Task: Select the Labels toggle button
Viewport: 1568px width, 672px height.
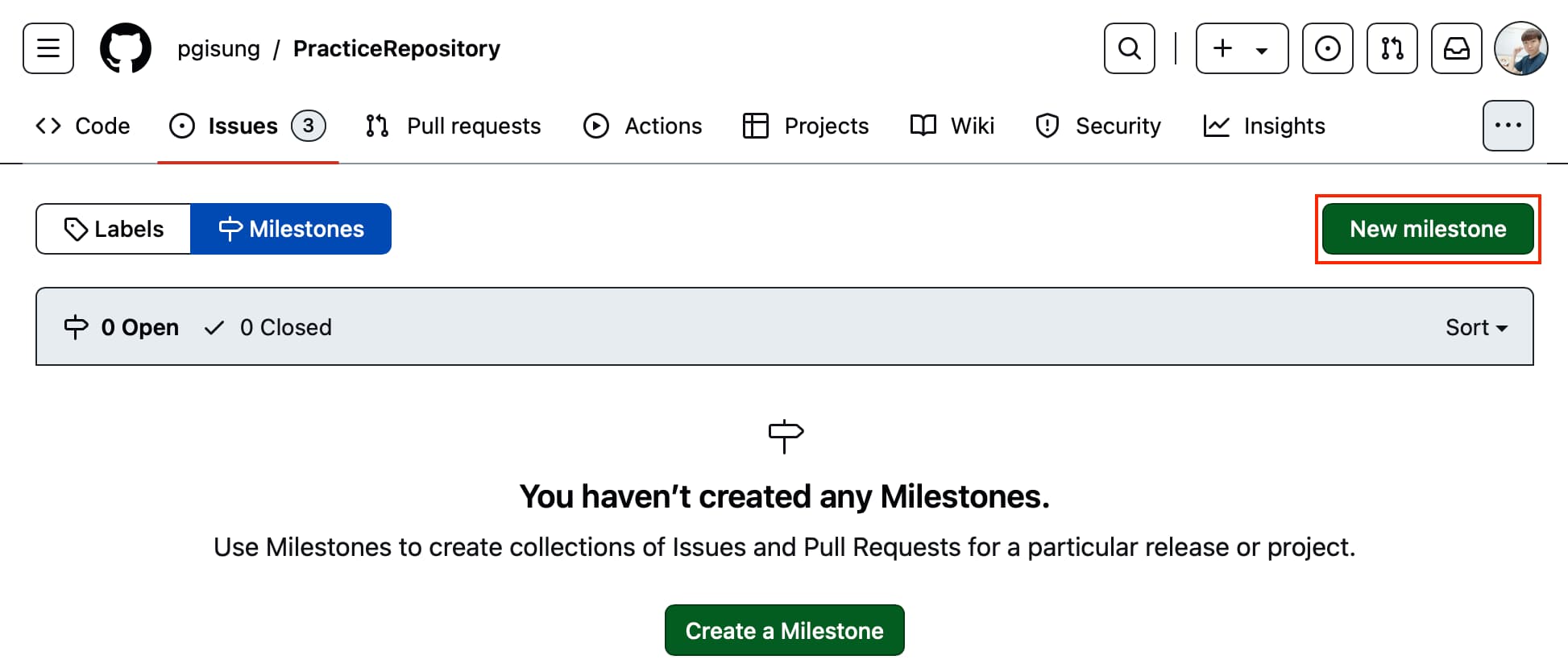Action: [114, 229]
